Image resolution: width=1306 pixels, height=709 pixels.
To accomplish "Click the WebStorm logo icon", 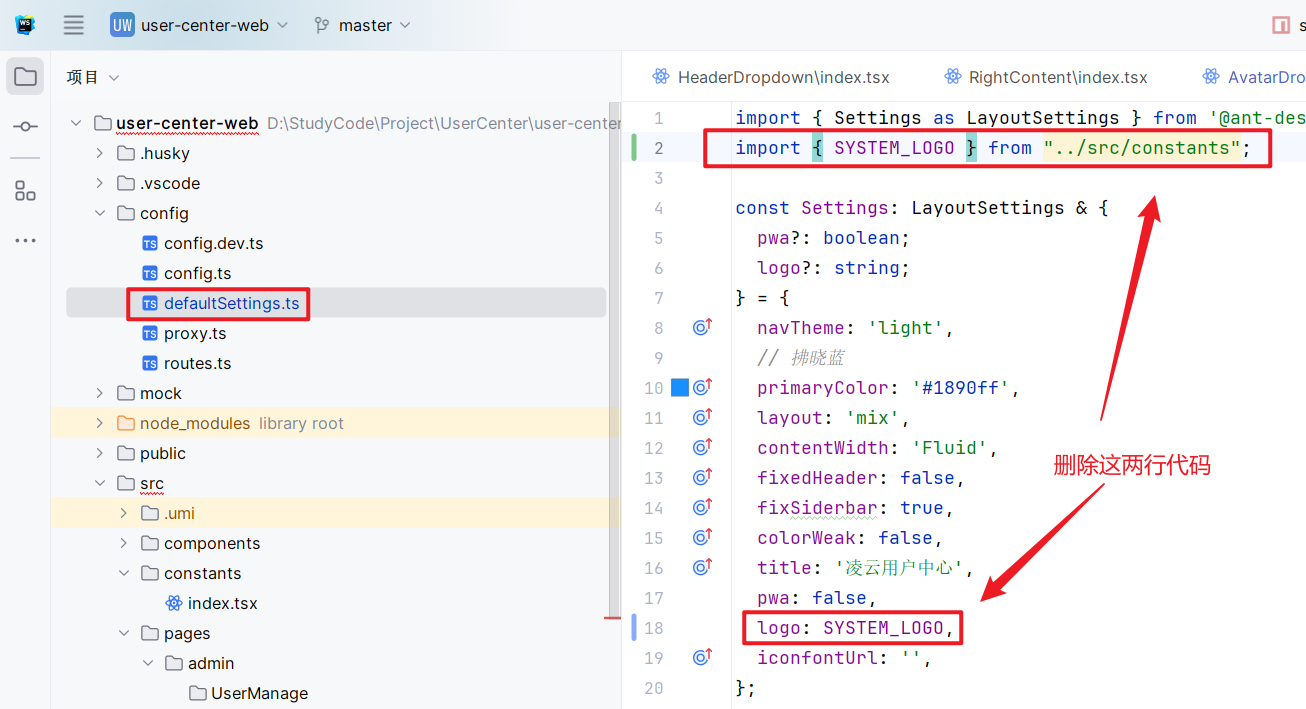I will pyautogui.click(x=25, y=25).
